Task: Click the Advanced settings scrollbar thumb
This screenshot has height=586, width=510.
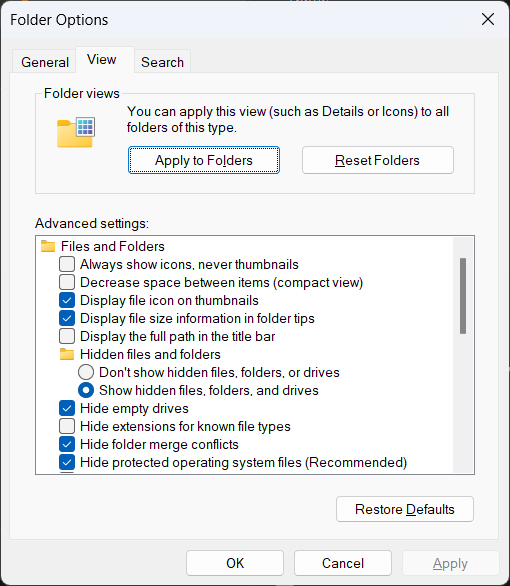Action: pos(463,296)
